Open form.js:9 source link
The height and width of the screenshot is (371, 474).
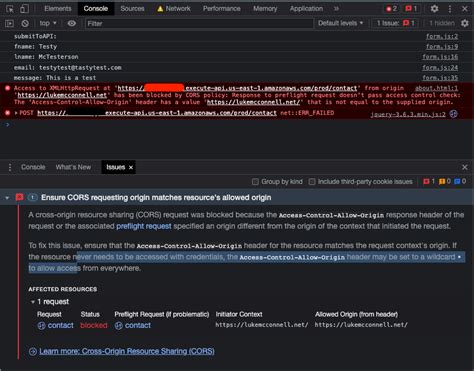coord(442,47)
